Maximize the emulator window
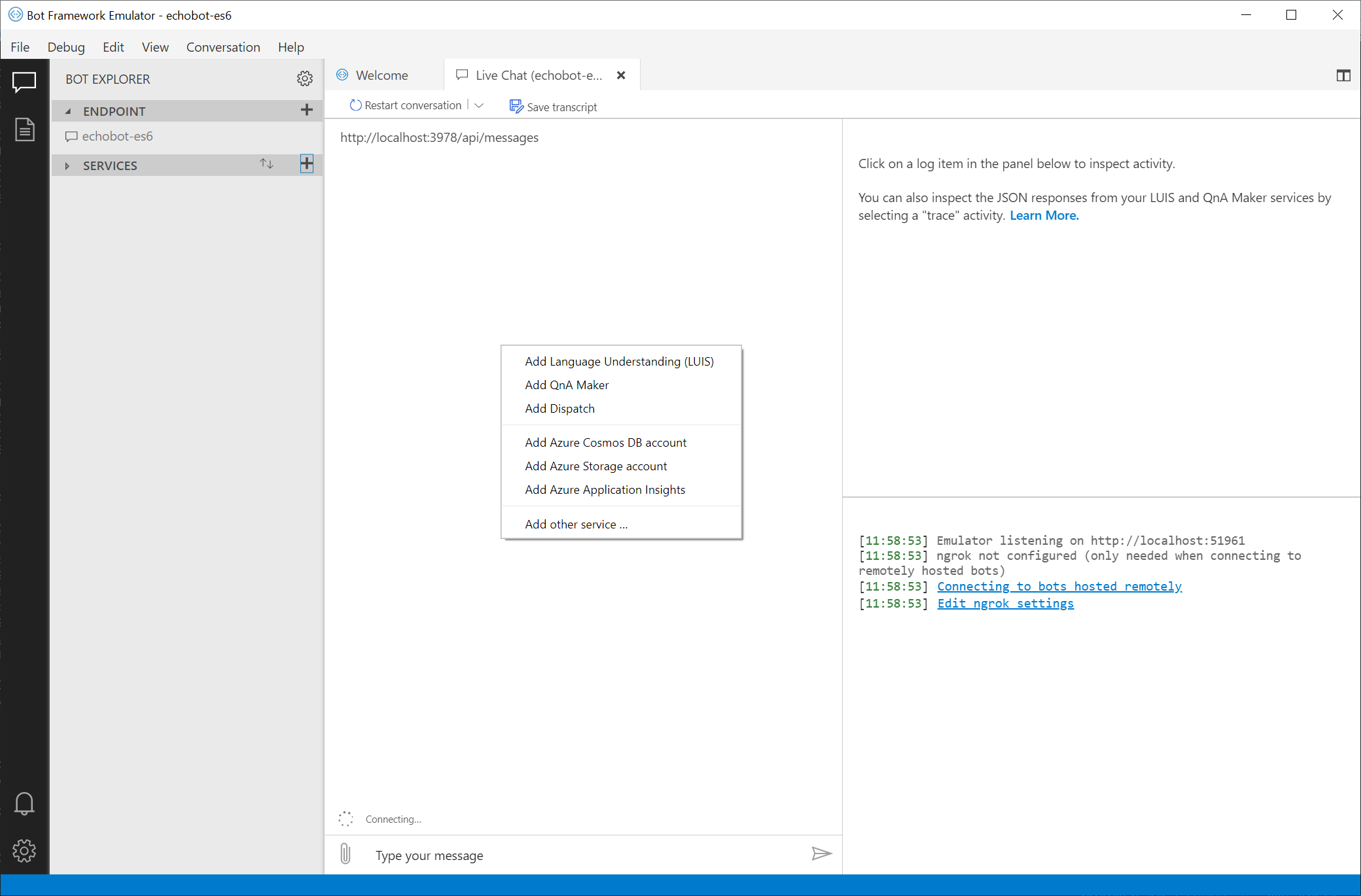Viewport: 1361px width, 896px height. (x=1291, y=15)
